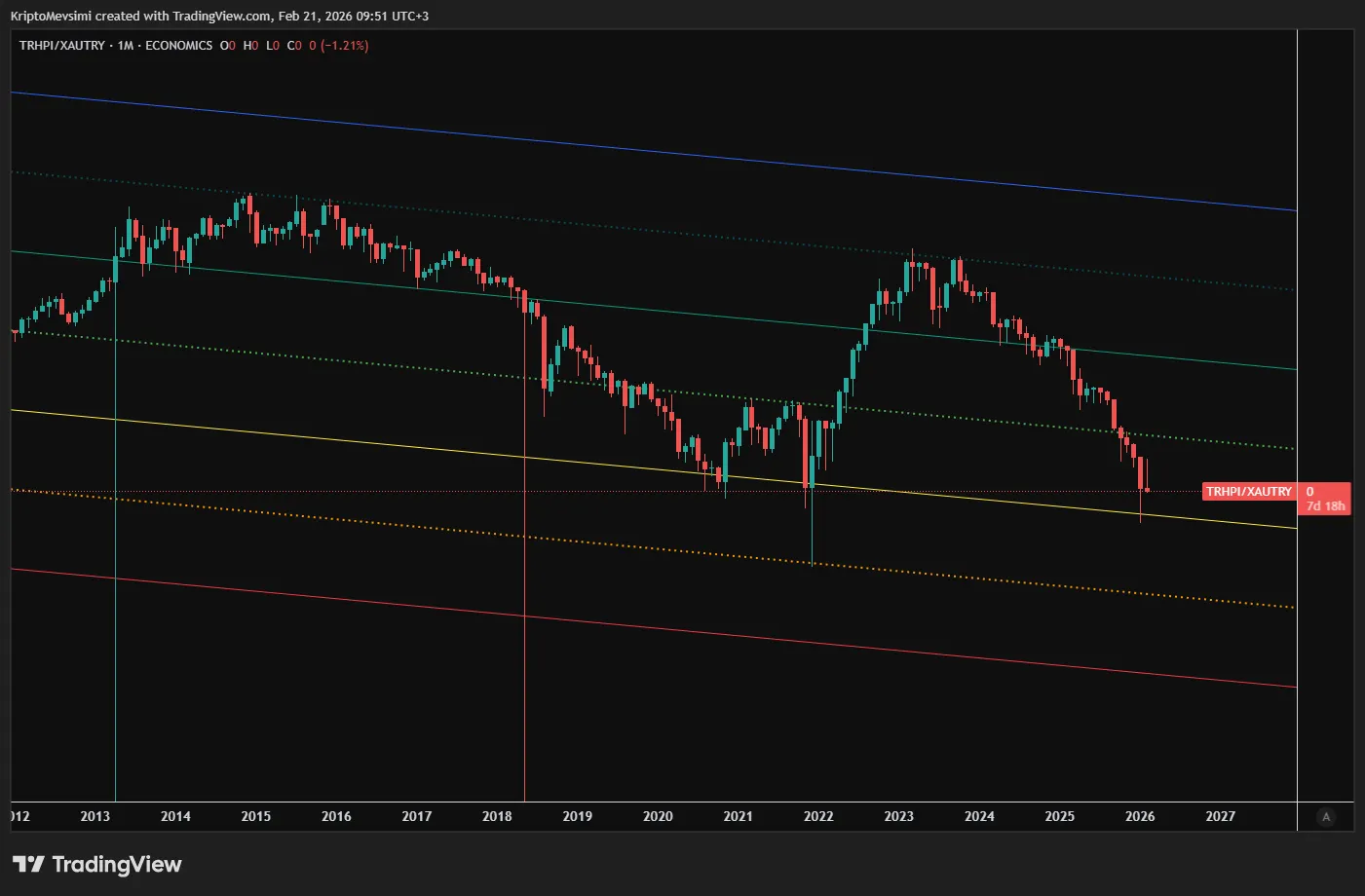The height and width of the screenshot is (896, 1365).
Task: Click the 2016 label on time axis
Action: click(336, 816)
